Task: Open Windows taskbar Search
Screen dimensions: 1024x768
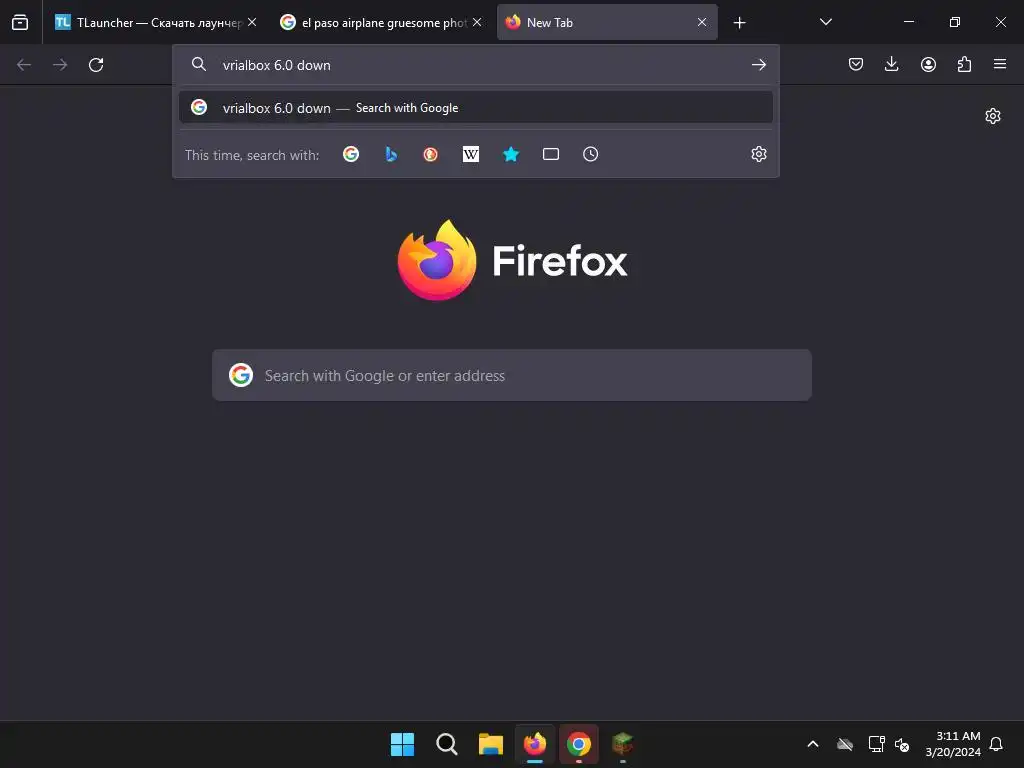Action: (447, 744)
